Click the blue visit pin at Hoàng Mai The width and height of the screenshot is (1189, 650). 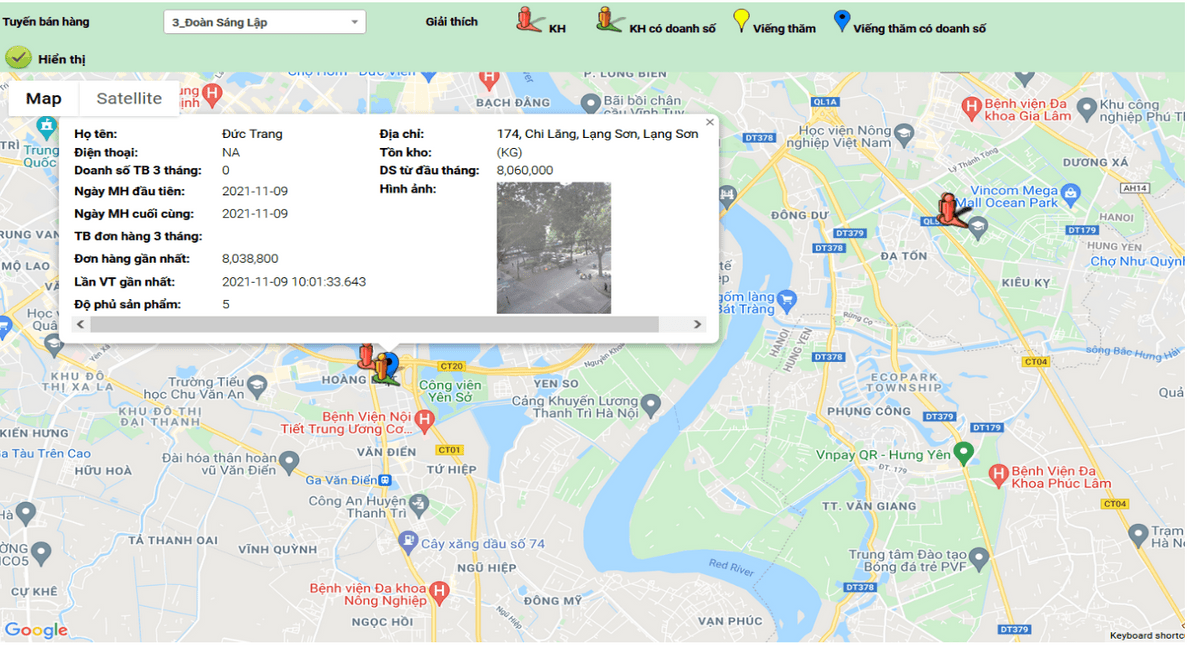391,364
